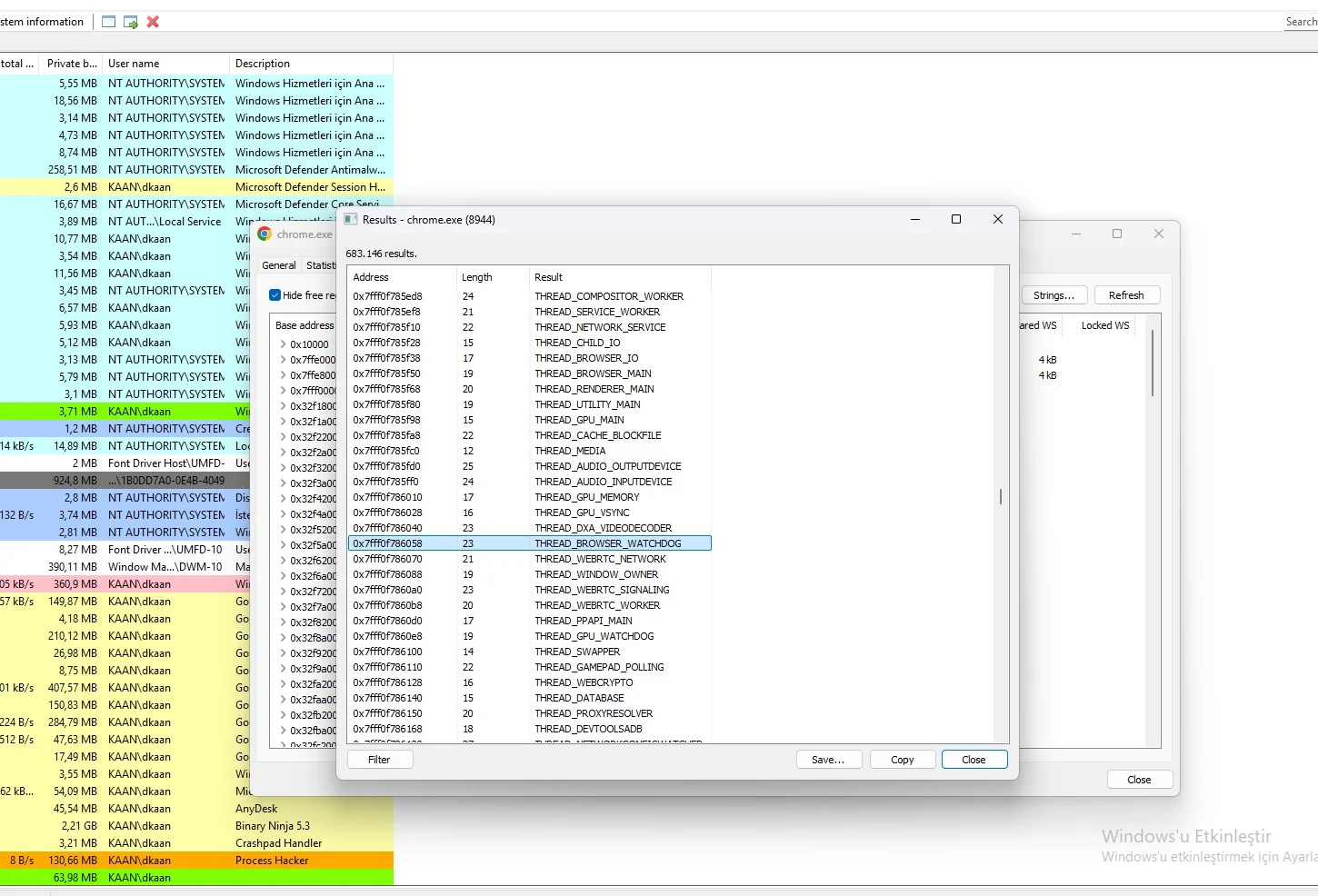This screenshot has height=896, width=1318.
Task: Click the Save... button in Results window
Action: point(828,760)
